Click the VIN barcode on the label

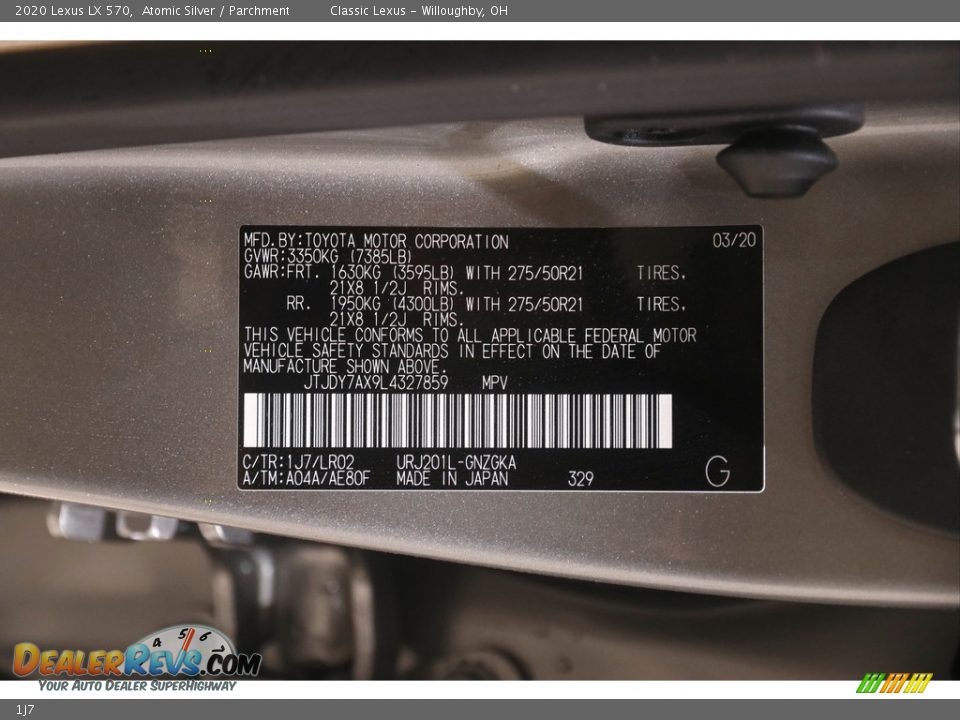click(x=458, y=421)
